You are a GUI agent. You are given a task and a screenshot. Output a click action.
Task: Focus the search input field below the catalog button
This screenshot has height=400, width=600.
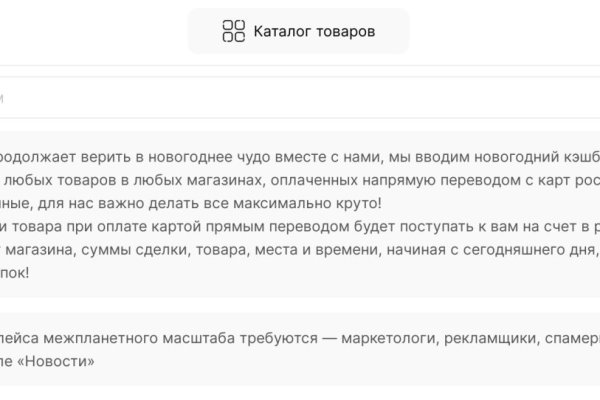click(300, 98)
